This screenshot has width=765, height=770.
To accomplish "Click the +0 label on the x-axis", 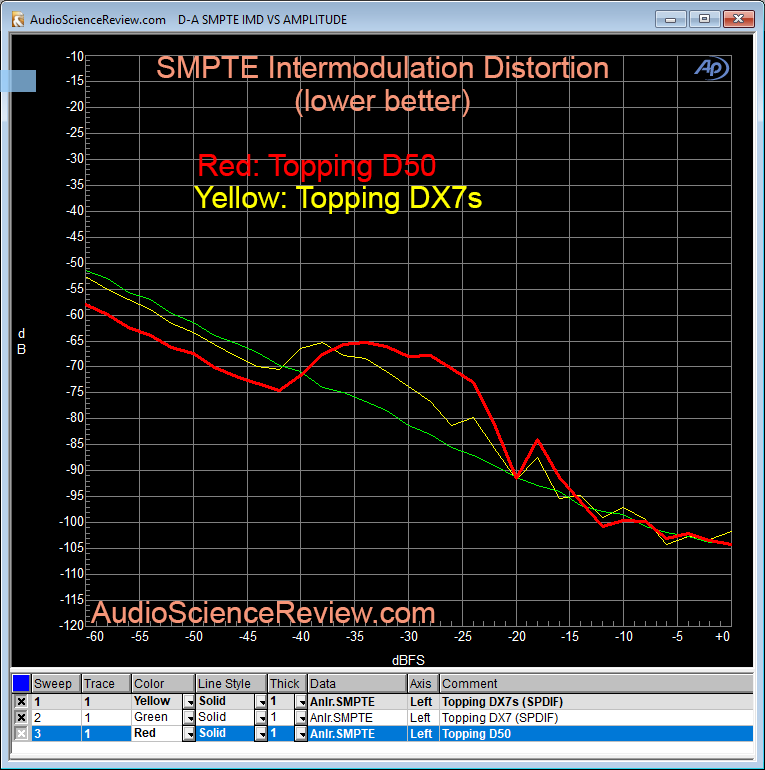I will click(722, 636).
